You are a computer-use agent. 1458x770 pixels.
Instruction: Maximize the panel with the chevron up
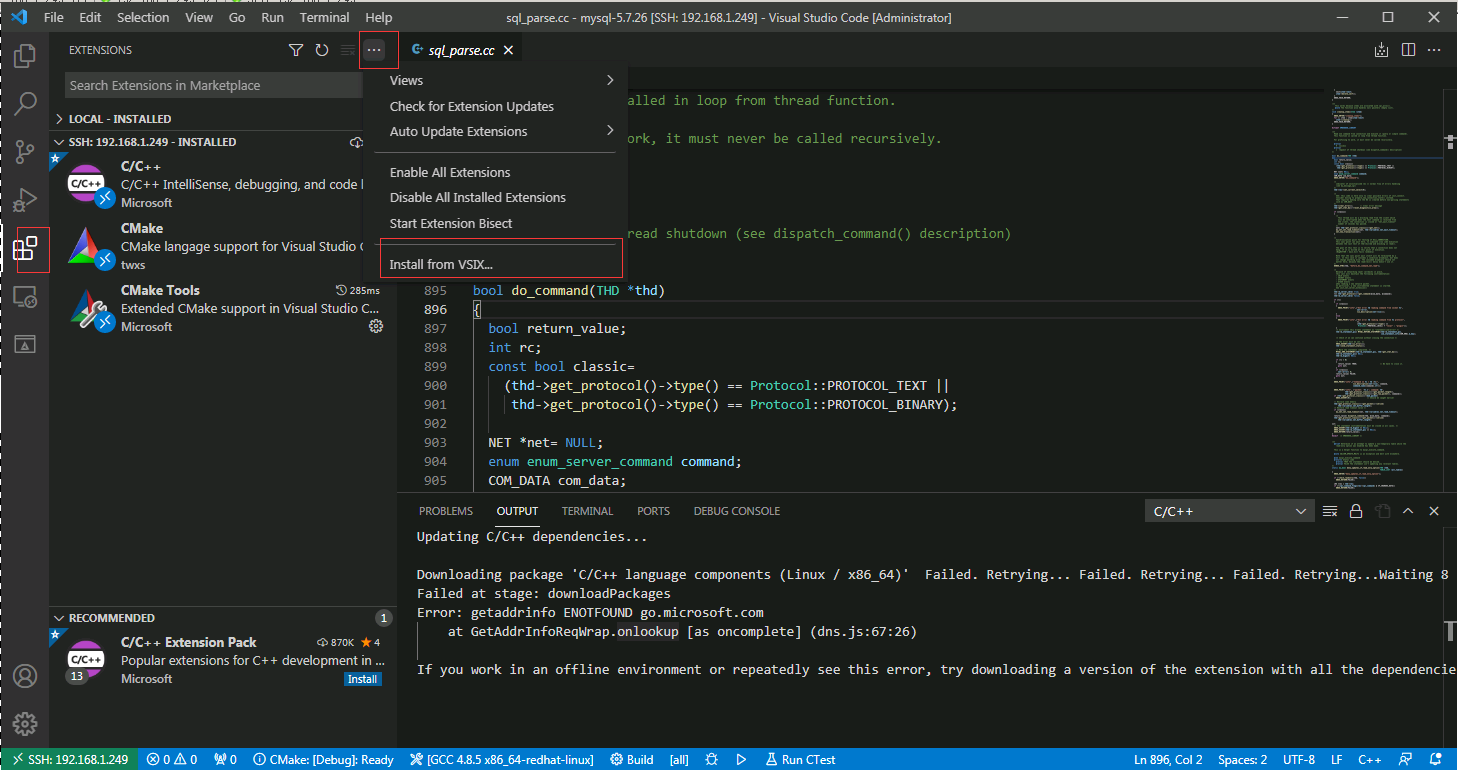tap(1408, 511)
